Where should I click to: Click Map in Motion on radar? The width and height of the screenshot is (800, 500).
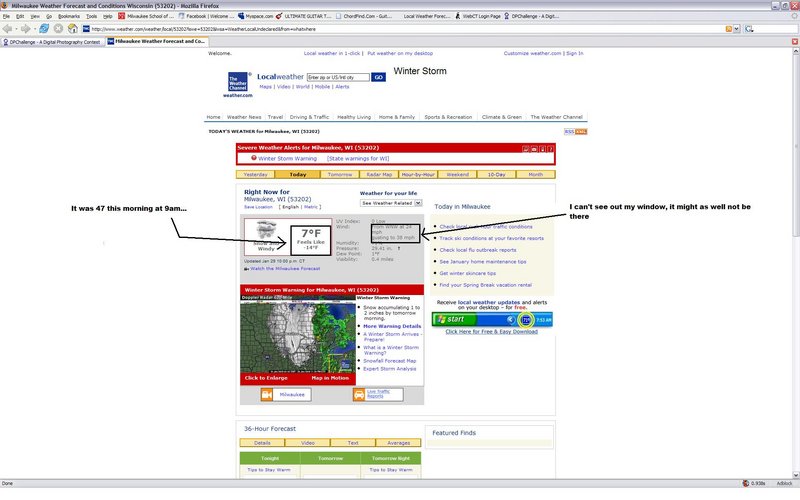pyautogui.click(x=330, y=378)
